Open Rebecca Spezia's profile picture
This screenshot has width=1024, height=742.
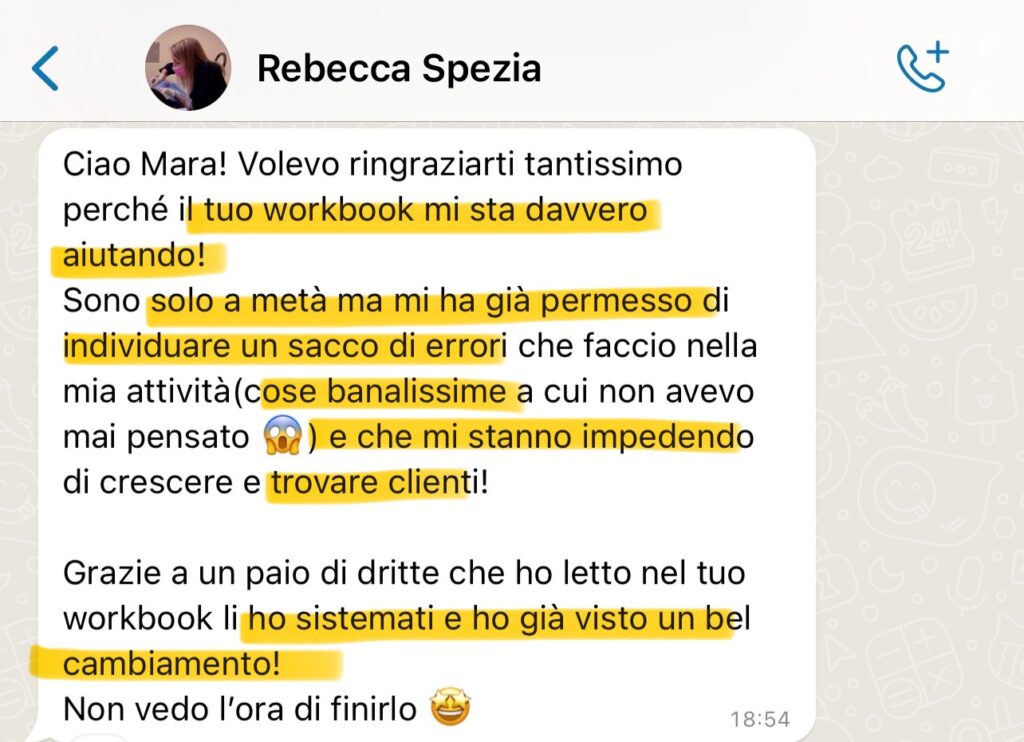(188, 68)
